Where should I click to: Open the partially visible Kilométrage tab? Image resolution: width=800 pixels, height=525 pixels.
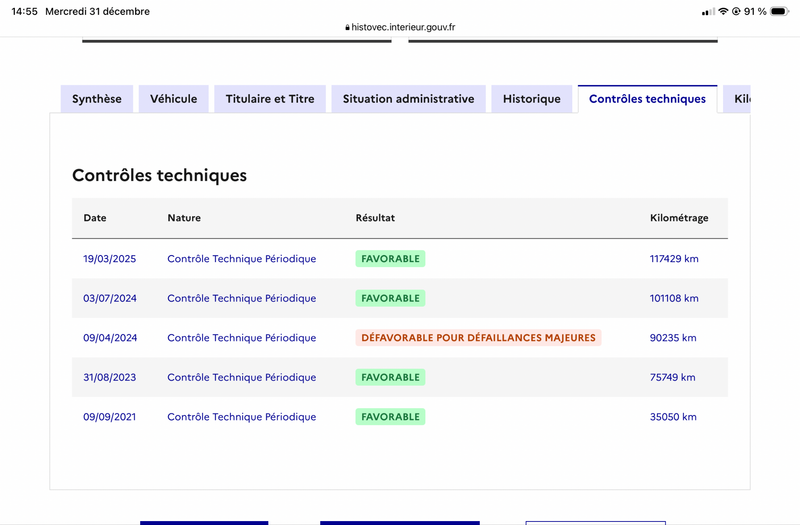pyautogui.click(x=737, y=99)
